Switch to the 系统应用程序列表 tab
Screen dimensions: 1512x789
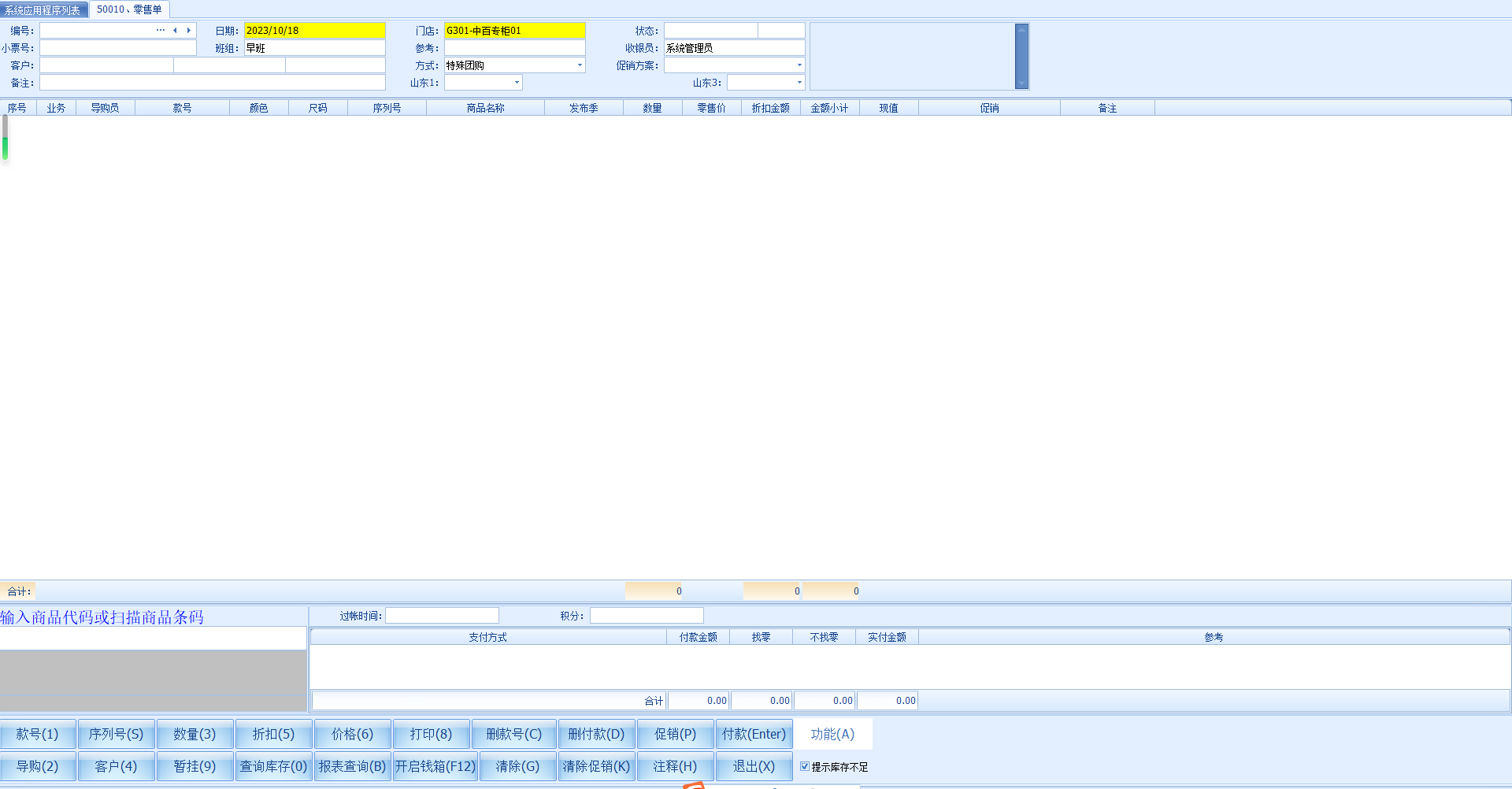point(43,9)
